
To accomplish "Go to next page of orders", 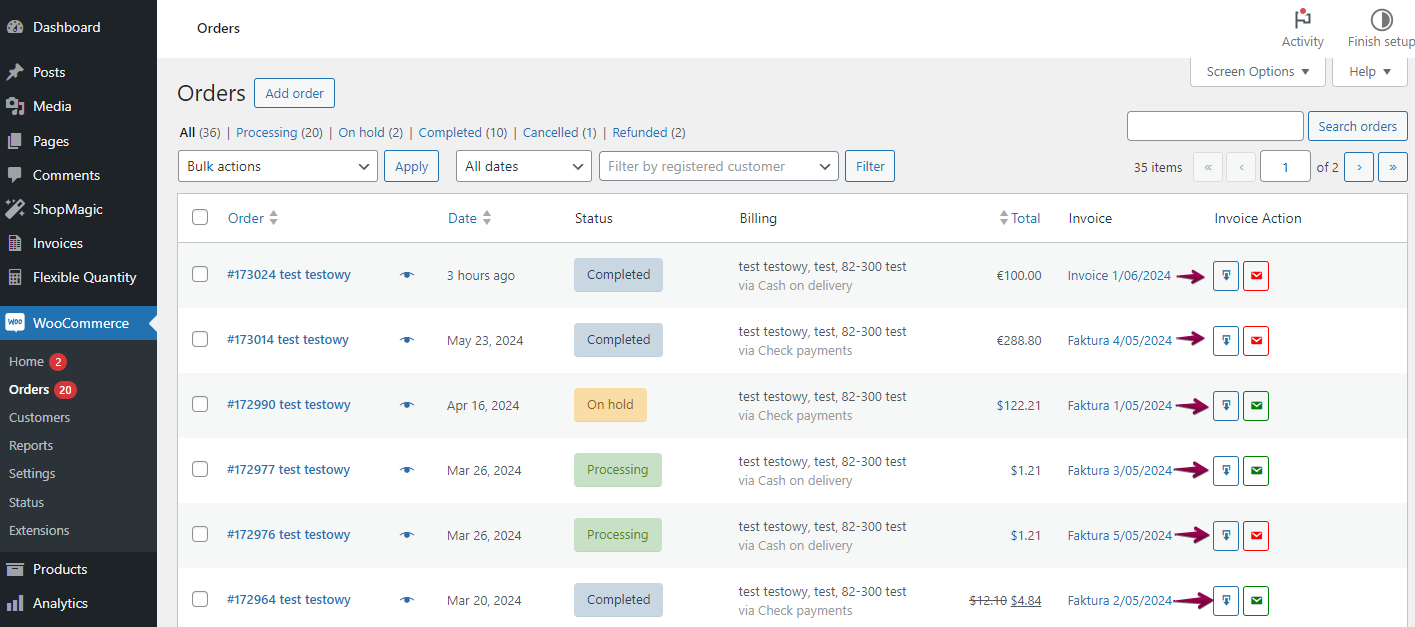I will 1358,167.
